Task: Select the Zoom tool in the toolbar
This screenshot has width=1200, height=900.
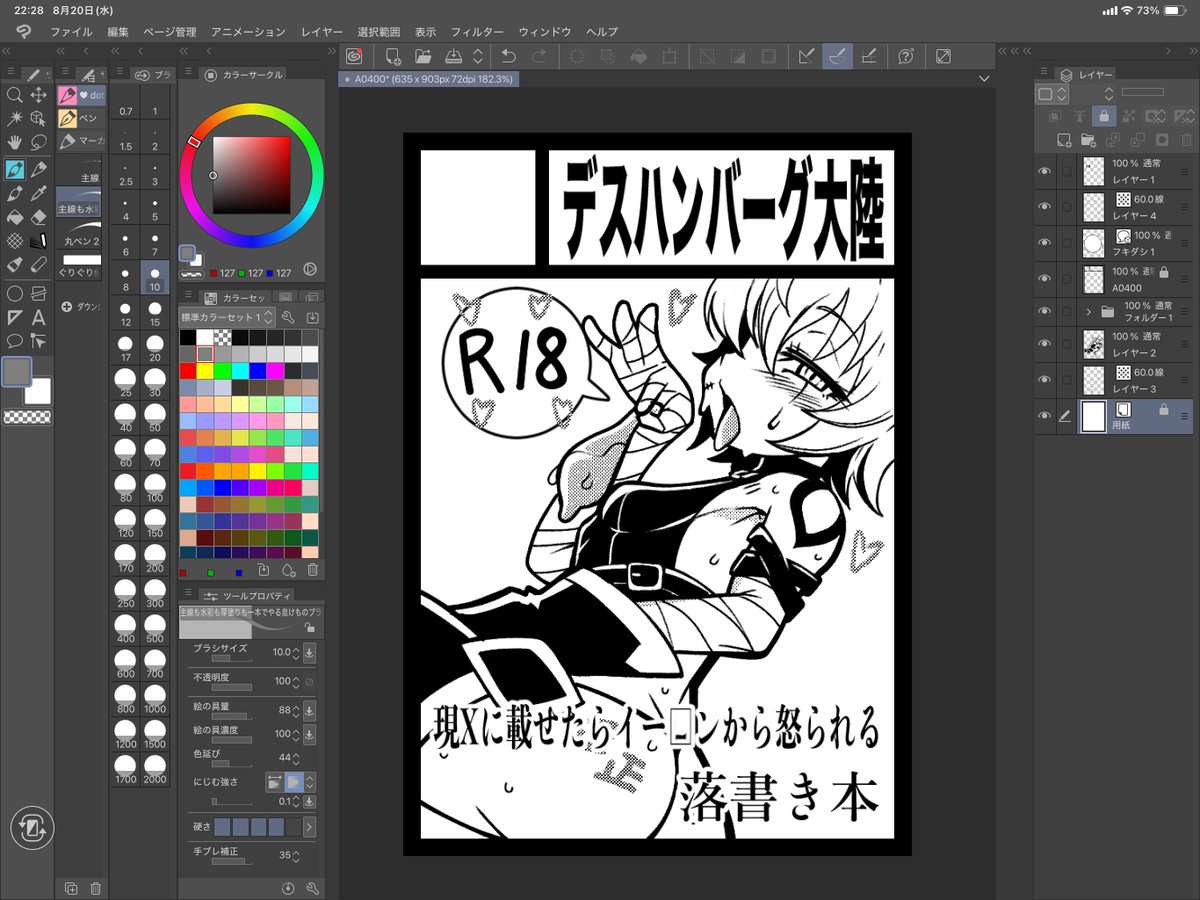Action: pos(16,97)
